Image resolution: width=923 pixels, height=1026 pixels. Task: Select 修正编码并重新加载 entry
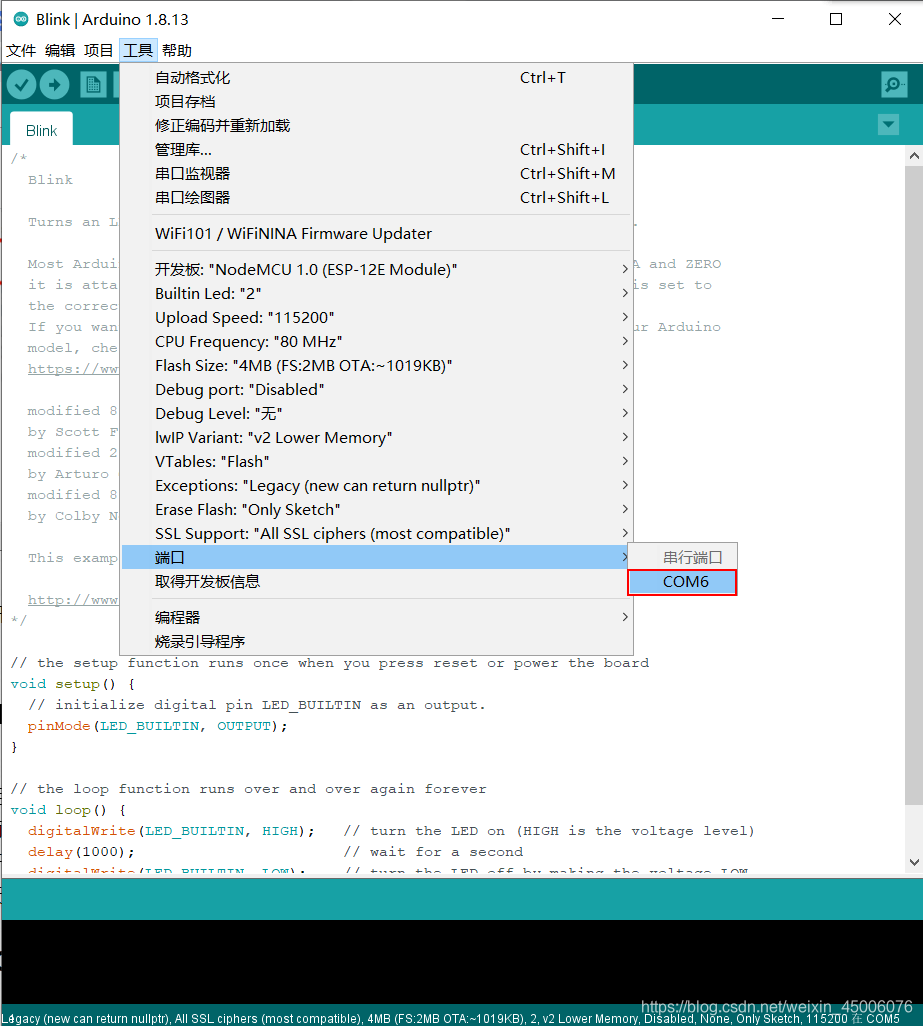click(x=376, y=126)
